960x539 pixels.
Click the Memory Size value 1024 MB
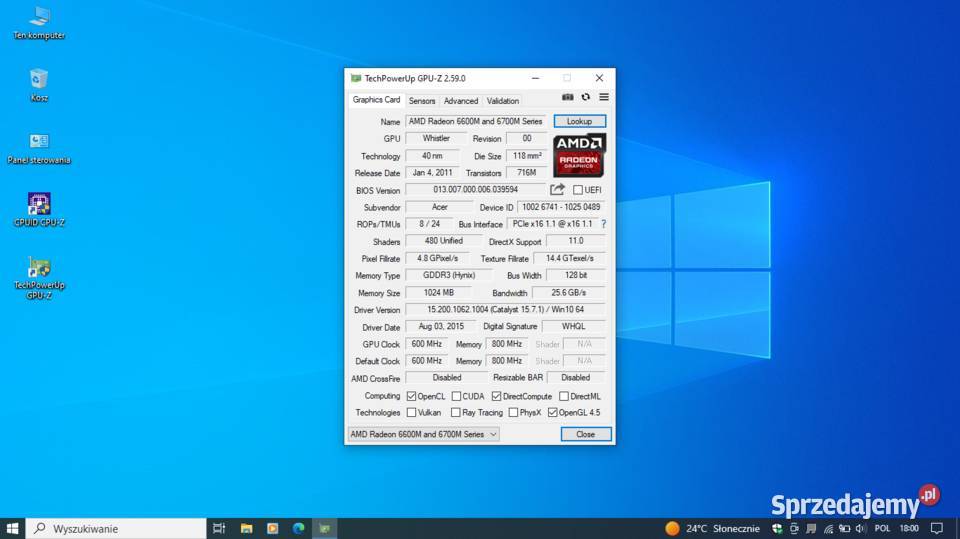[438, 293]
